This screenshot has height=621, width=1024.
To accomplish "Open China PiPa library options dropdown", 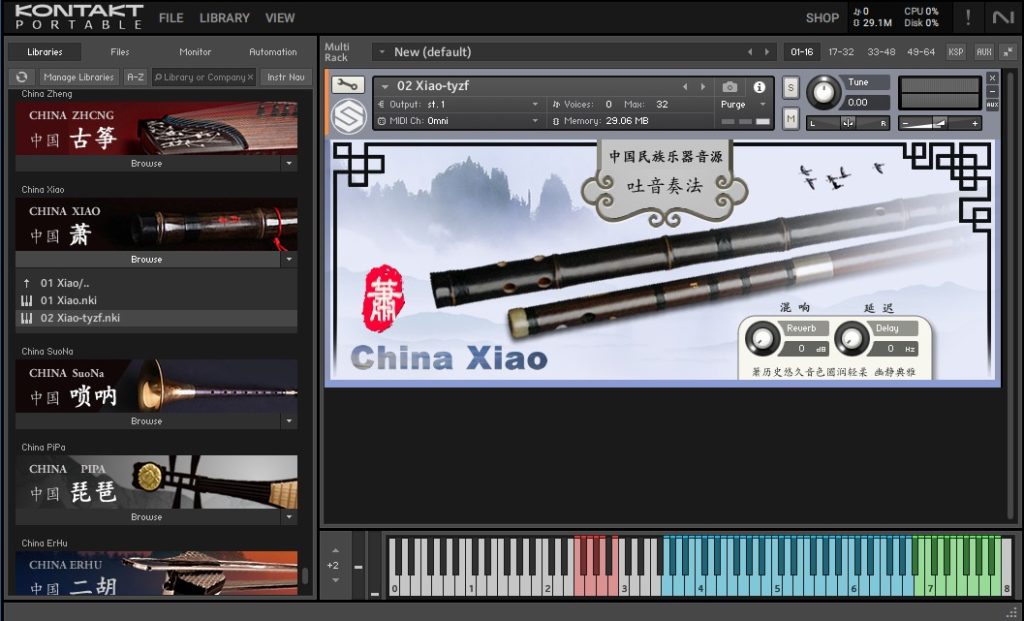I will pos(289,517).
